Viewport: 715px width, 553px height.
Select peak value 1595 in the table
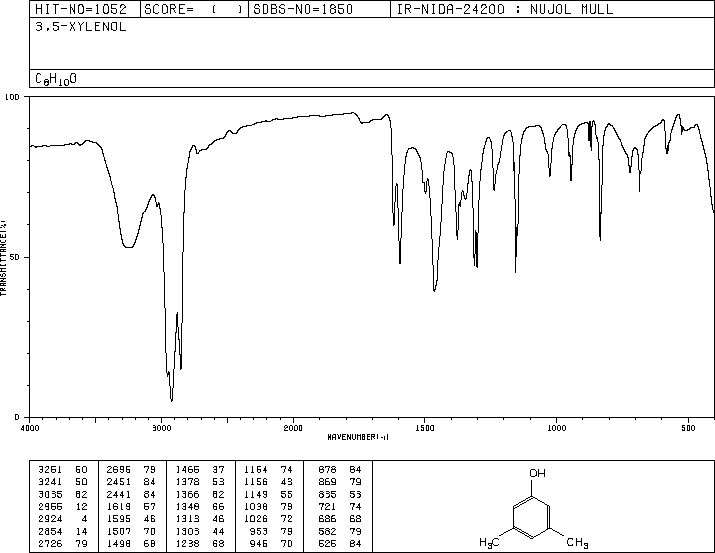(119, 519)
